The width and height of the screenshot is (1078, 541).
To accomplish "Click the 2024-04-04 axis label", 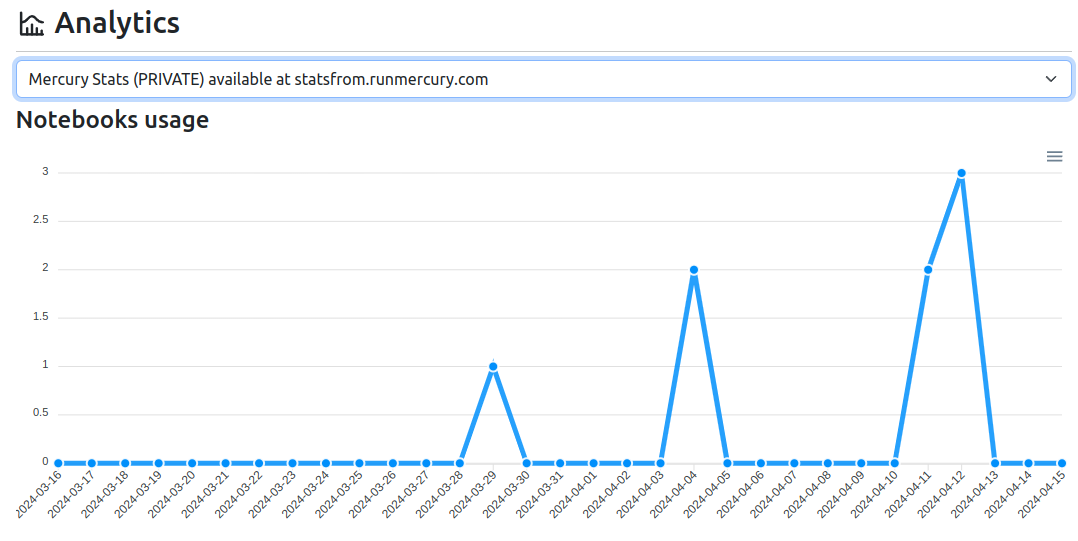I will coord(674,493).
